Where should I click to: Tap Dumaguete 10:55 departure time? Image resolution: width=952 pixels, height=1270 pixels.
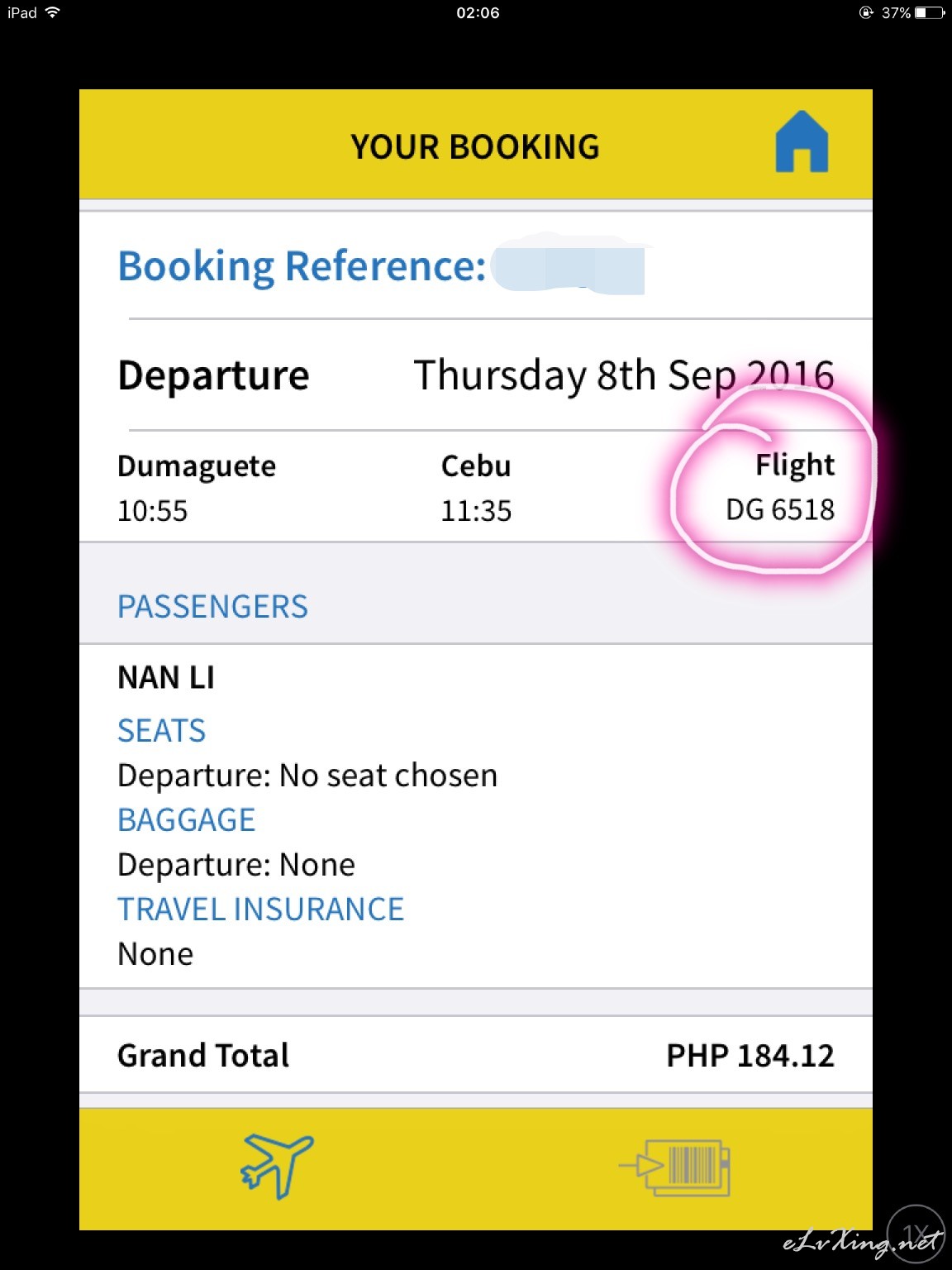coord(152,511)
